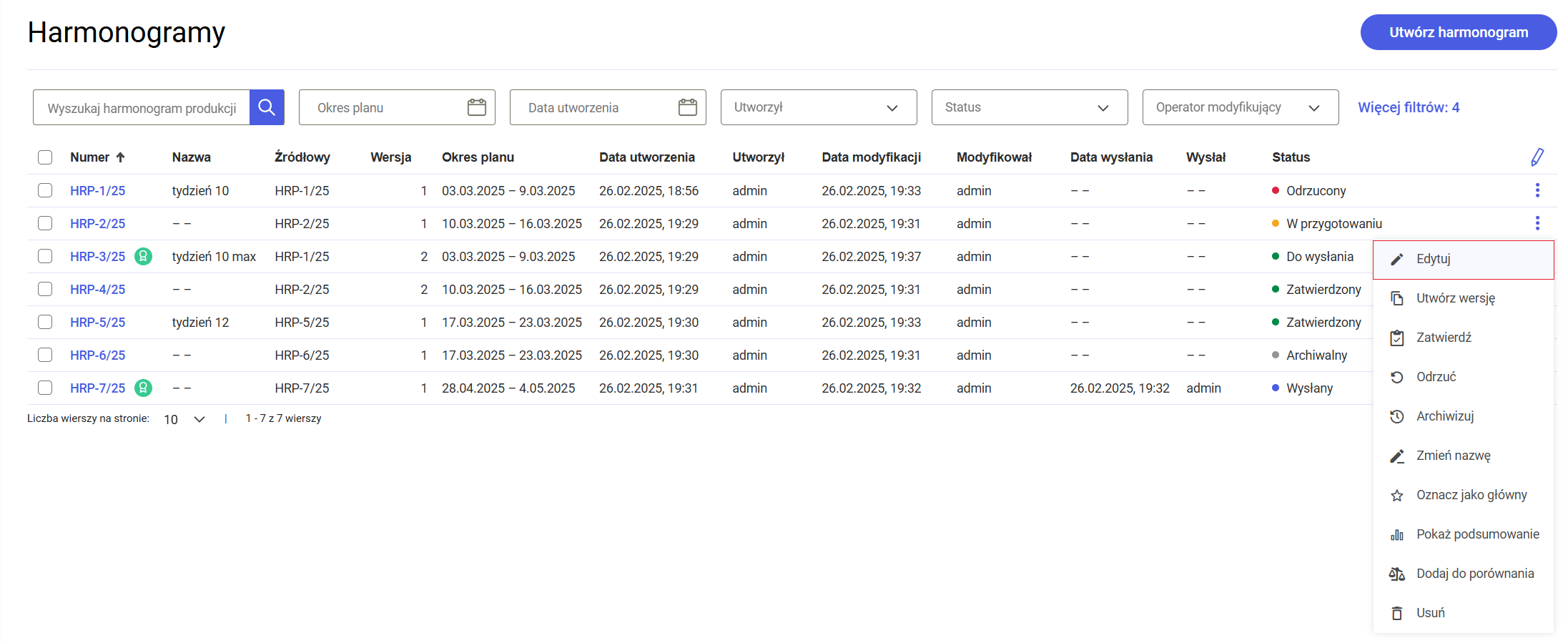Viewport: 1568px width, 643px height.
Task: Select Archiwizuj menu entry
Action: (x=1463, y=416)
